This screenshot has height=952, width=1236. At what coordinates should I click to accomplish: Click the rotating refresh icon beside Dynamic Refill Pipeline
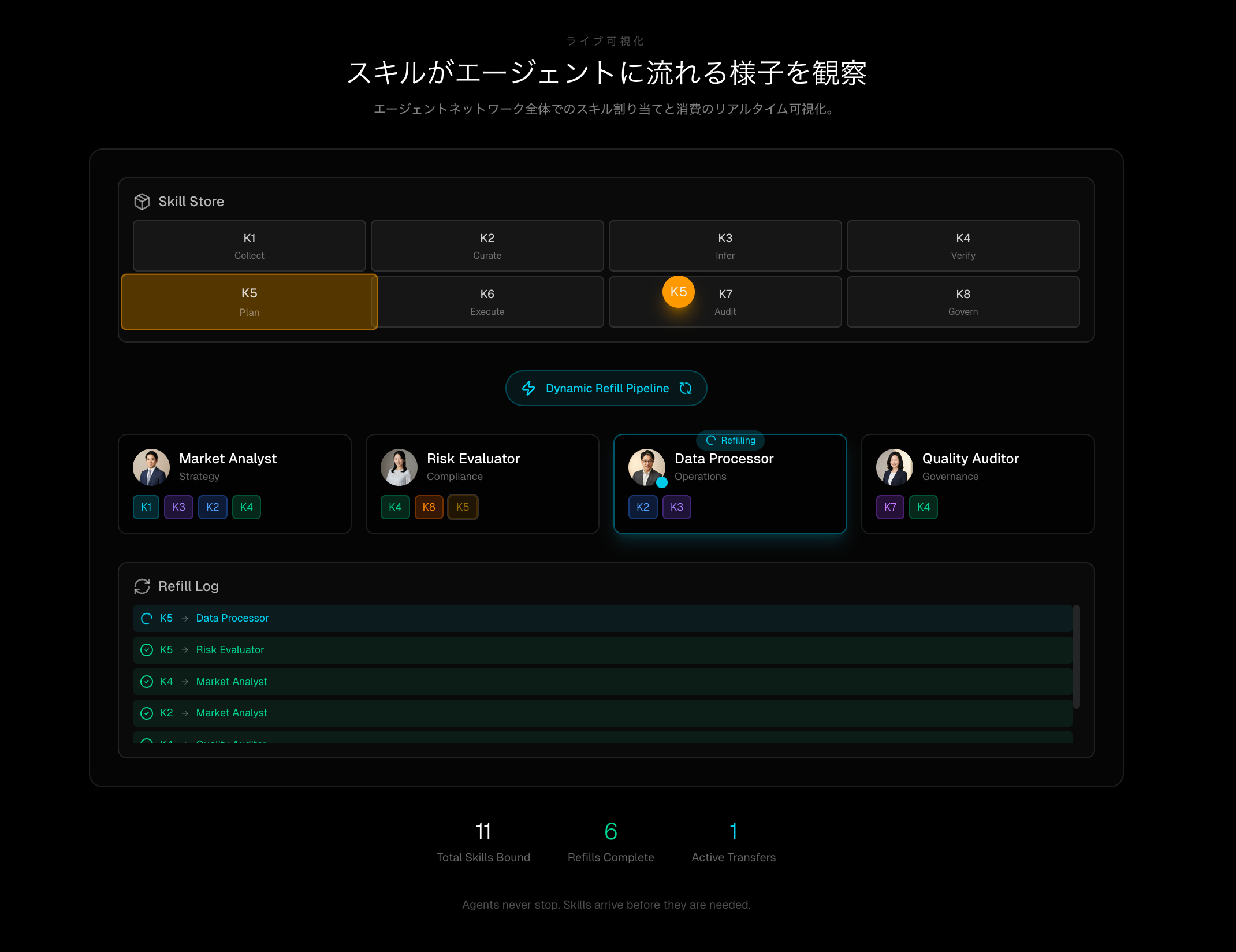(686, 388)
